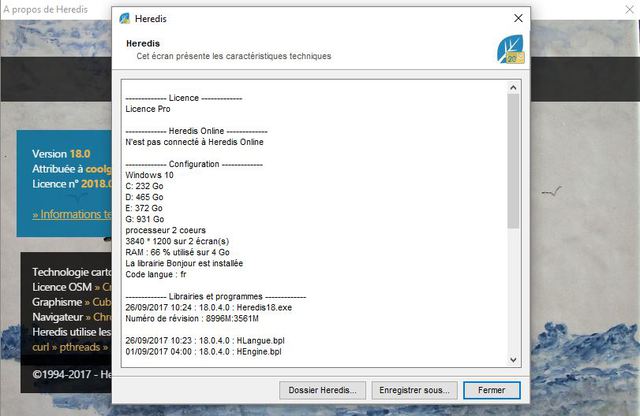Click the vertical scrollbar thumb
Screen dimensions: 640x416
513,161
